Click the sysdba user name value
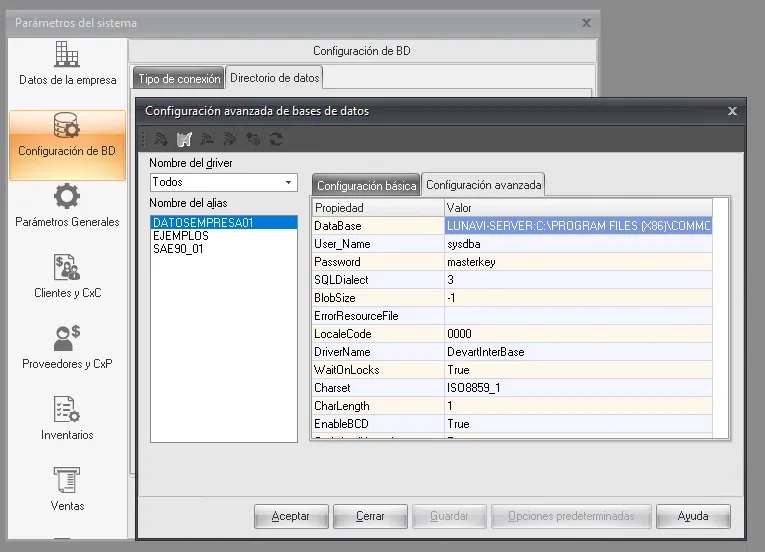 (578, 244)
